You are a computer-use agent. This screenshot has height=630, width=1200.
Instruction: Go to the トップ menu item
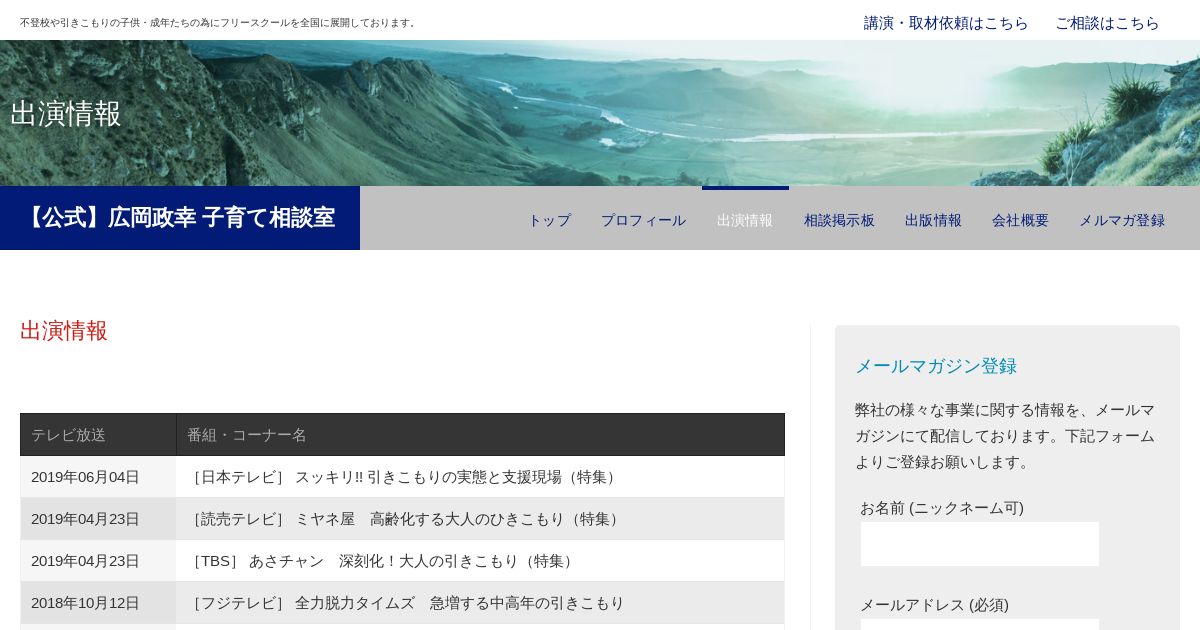click(x=549, y=220)
